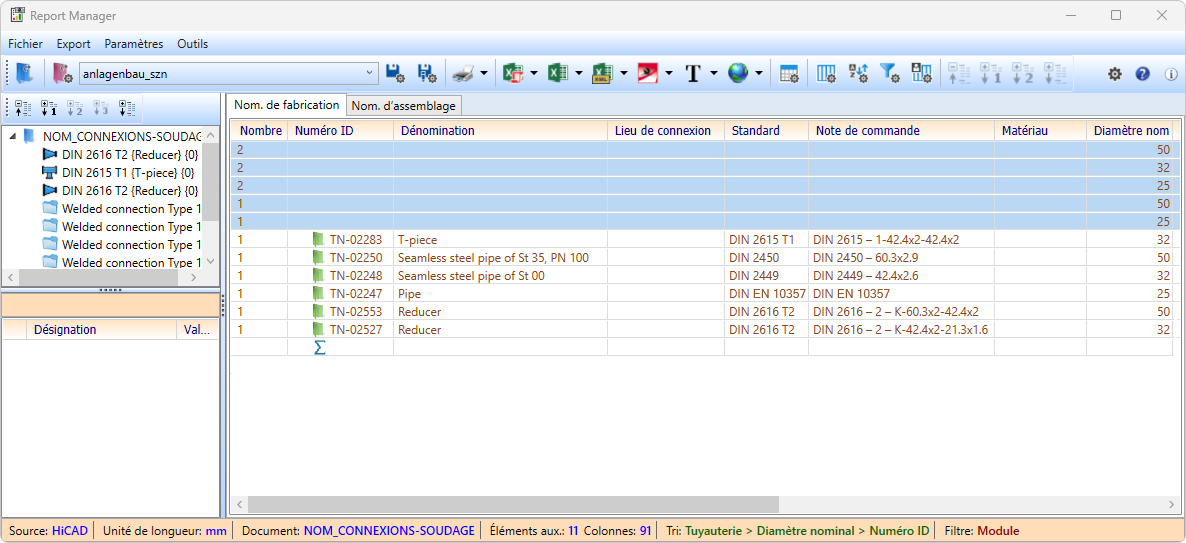1186x543 pixels.
Task: Open the dropdown arrow beside the printer icon
Action: tap(484, 73)
